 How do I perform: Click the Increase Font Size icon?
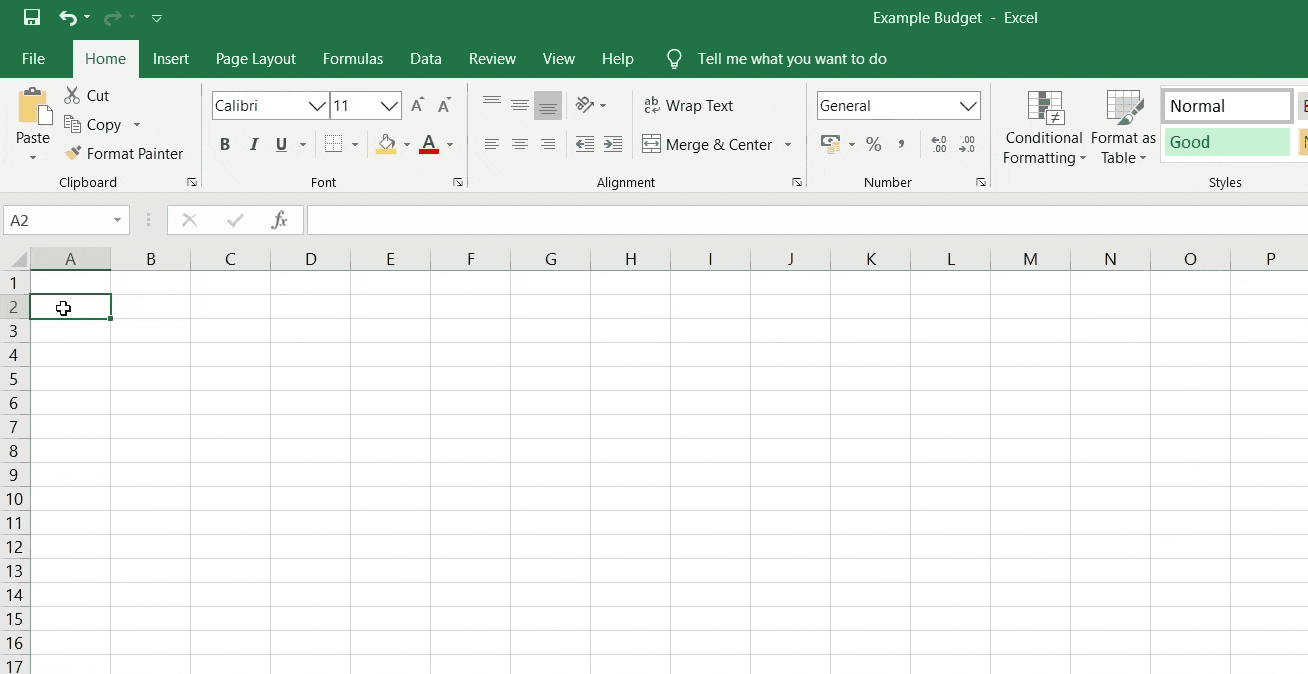click(418, 105)
